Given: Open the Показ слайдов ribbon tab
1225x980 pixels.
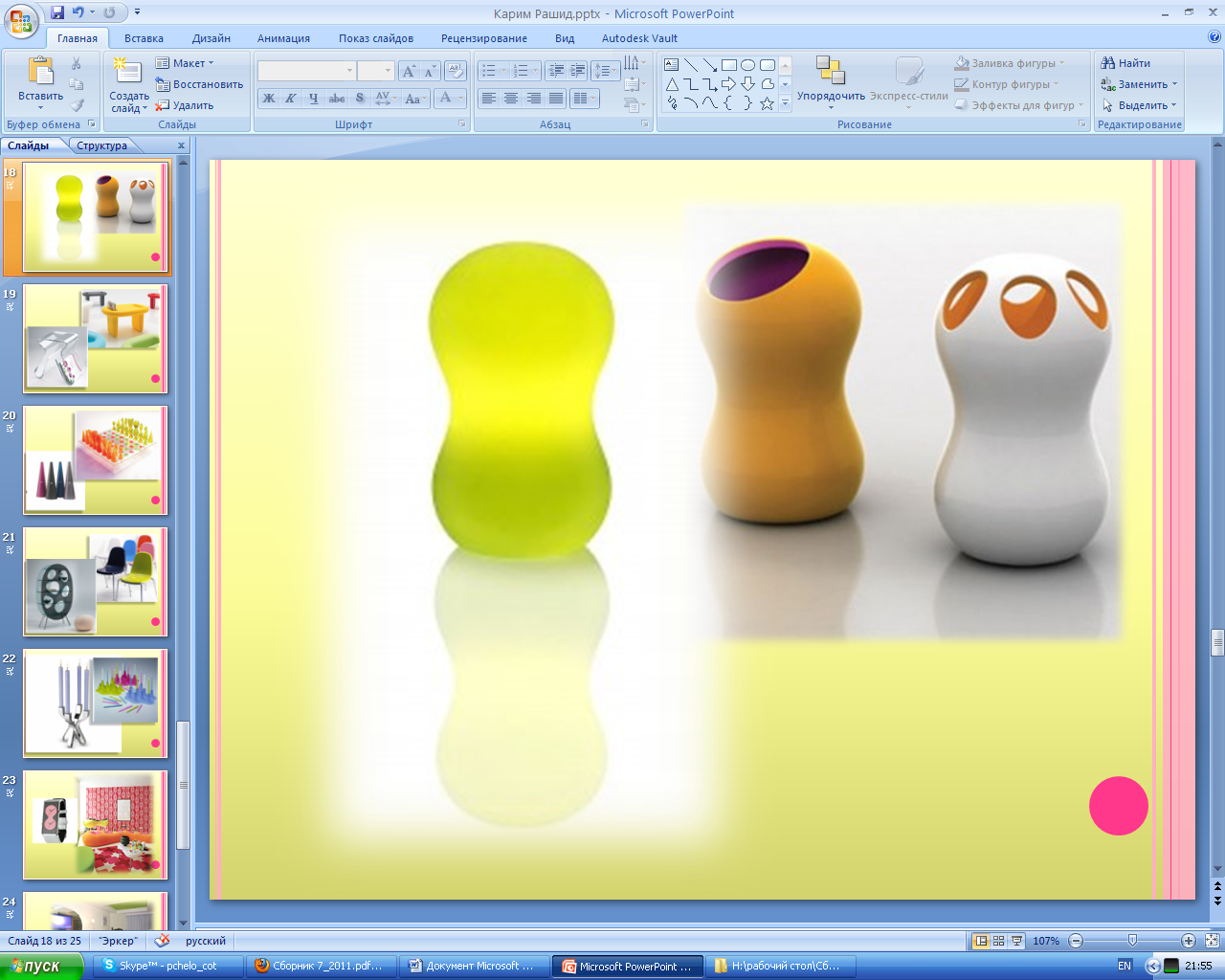Looking at the screenshot, I should tap(376, 38).
